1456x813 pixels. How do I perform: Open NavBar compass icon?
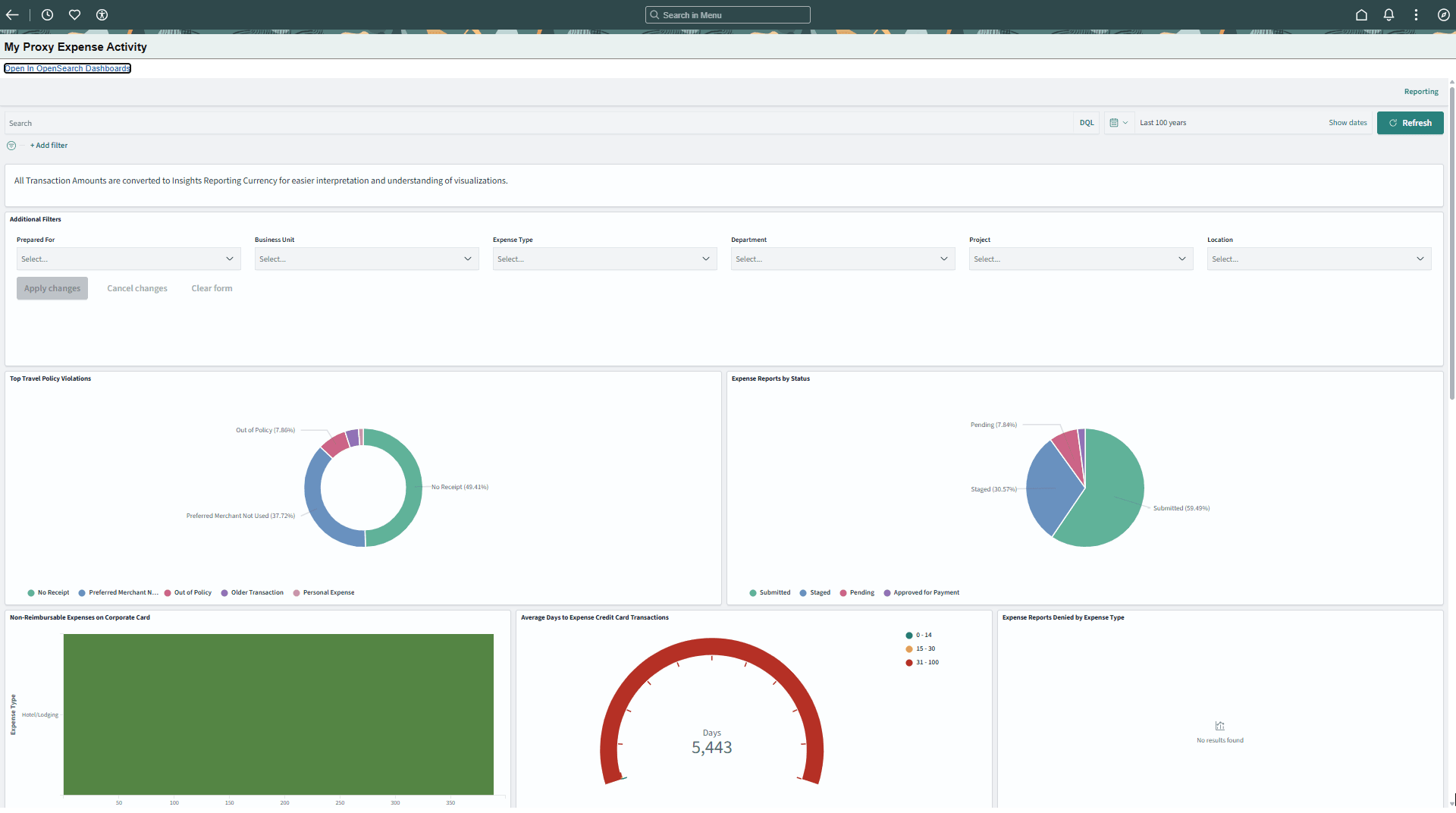point(1443,14)
